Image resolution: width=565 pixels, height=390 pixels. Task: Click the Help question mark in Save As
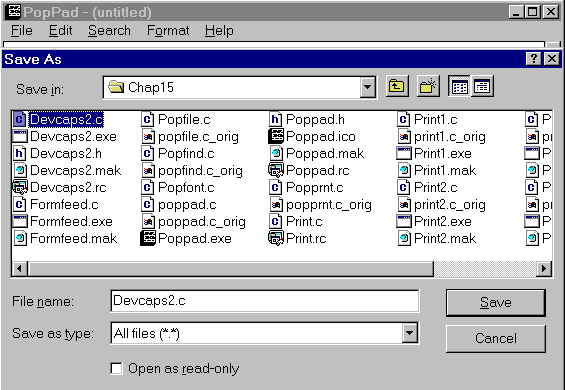tap(534, 59)
